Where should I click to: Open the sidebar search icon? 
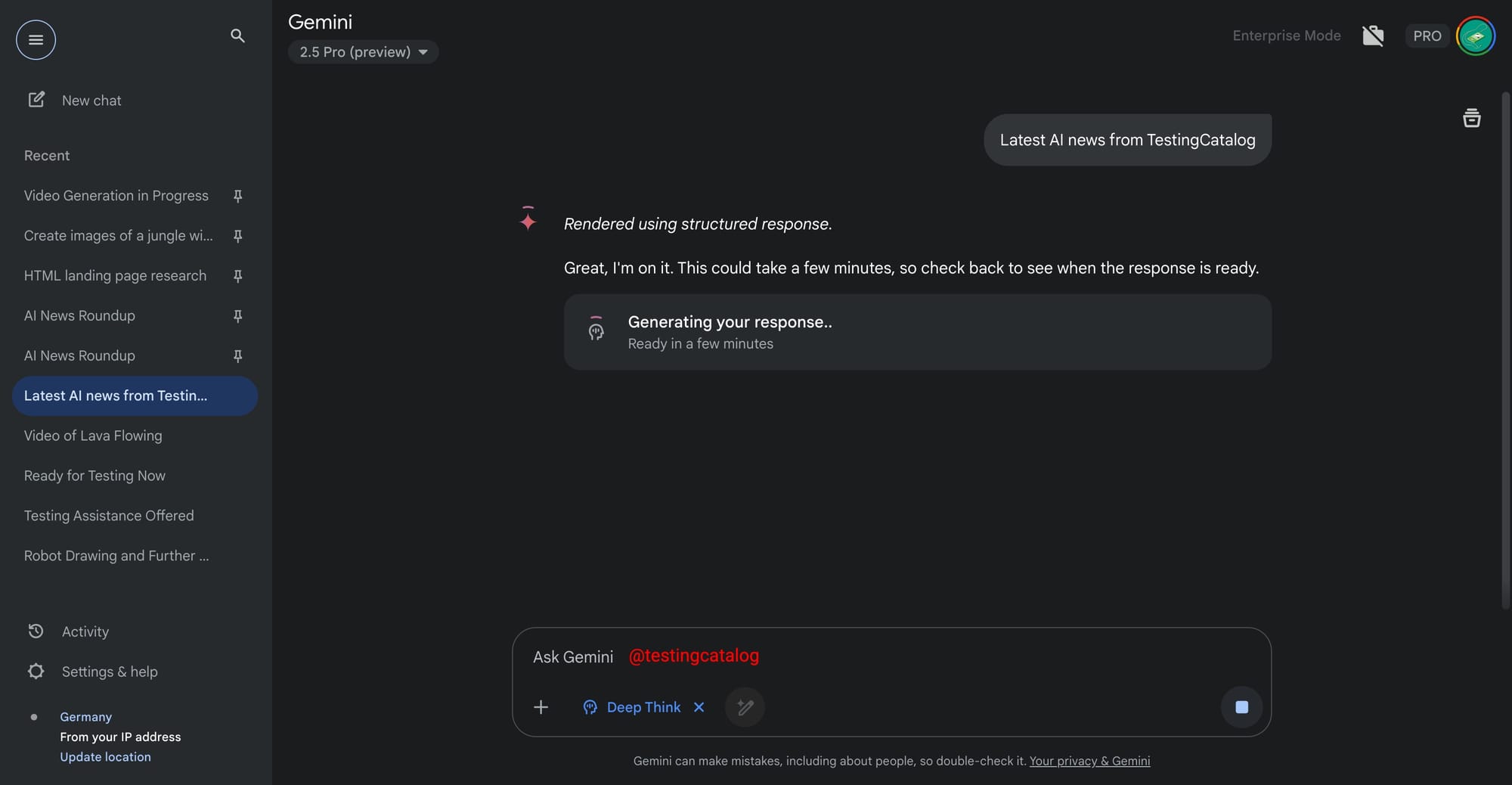point(237,36)
